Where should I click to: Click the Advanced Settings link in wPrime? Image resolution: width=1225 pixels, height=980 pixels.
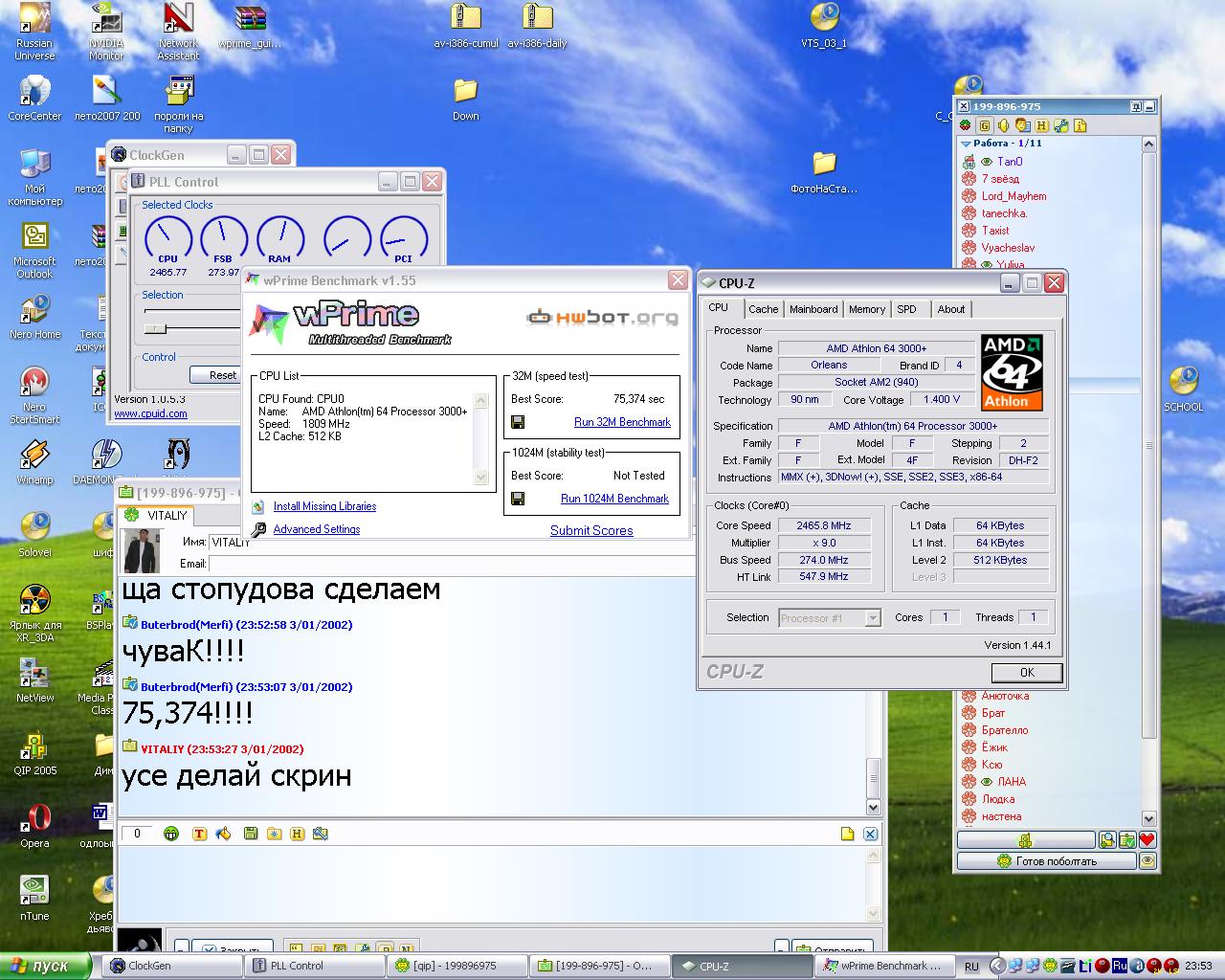(317, 529)
